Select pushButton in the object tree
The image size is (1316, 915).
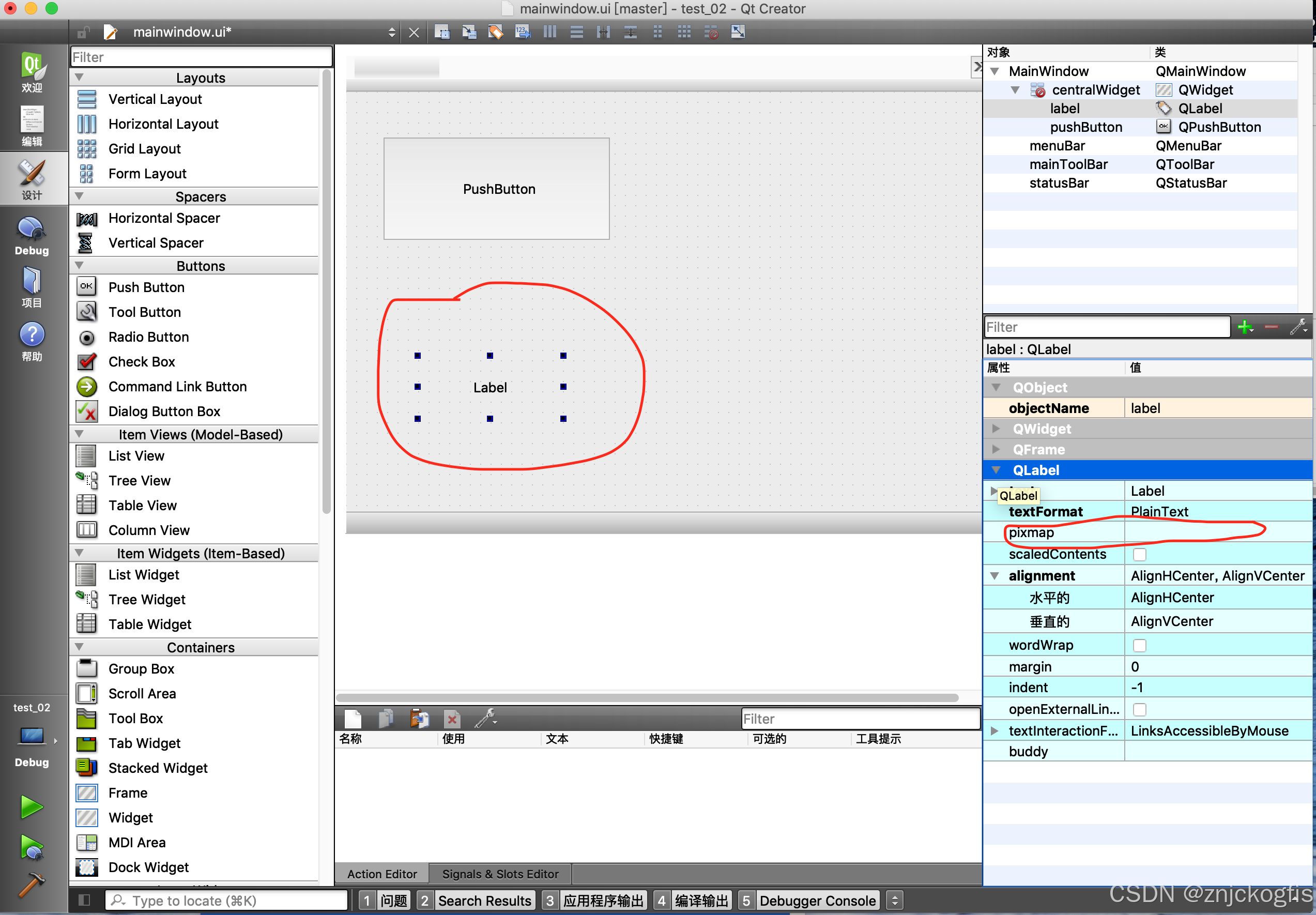pos(1085,127)
